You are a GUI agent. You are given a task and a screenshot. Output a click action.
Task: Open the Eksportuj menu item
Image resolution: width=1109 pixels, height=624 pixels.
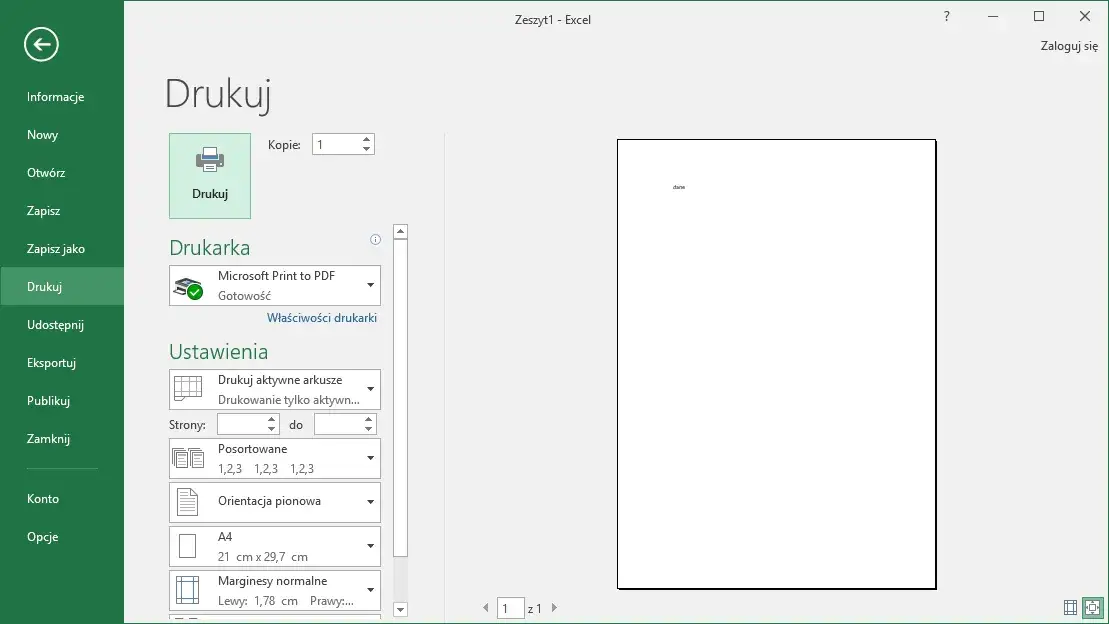coord(52,363)
